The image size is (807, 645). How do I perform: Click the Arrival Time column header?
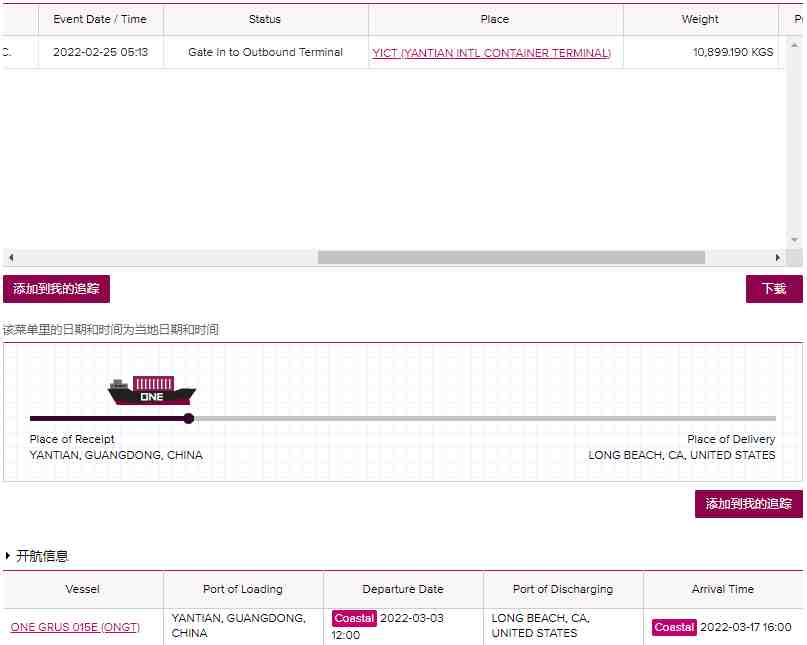[723, 589]
